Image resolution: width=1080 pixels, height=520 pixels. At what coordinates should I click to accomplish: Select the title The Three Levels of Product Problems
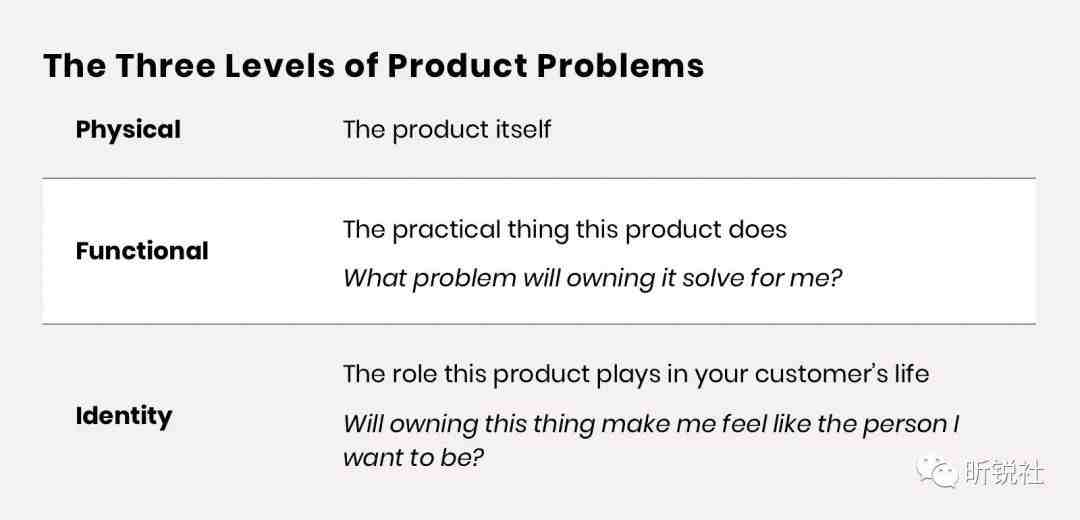pos(373,66)
